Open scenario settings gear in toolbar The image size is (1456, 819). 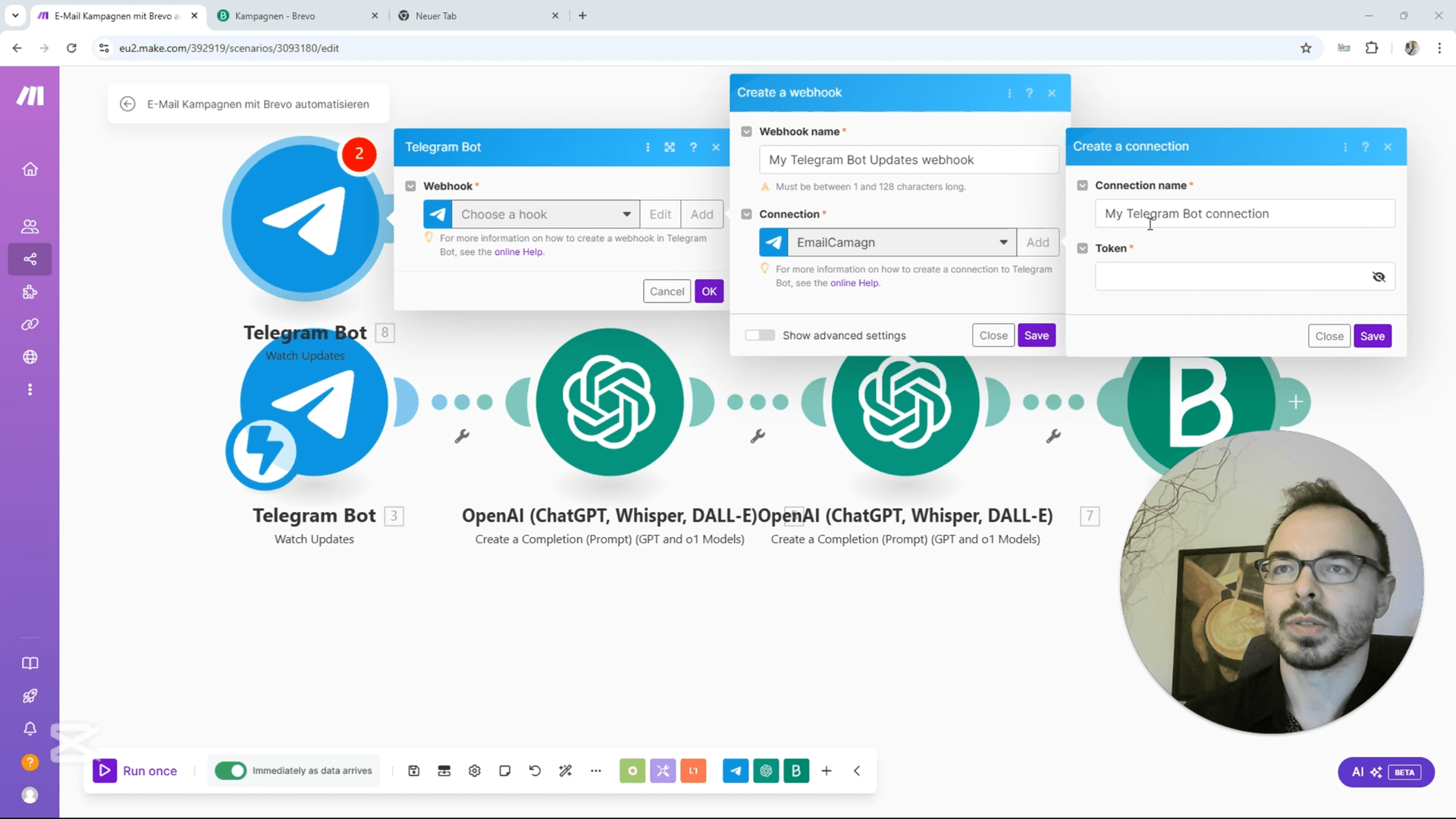coord(475,771)
